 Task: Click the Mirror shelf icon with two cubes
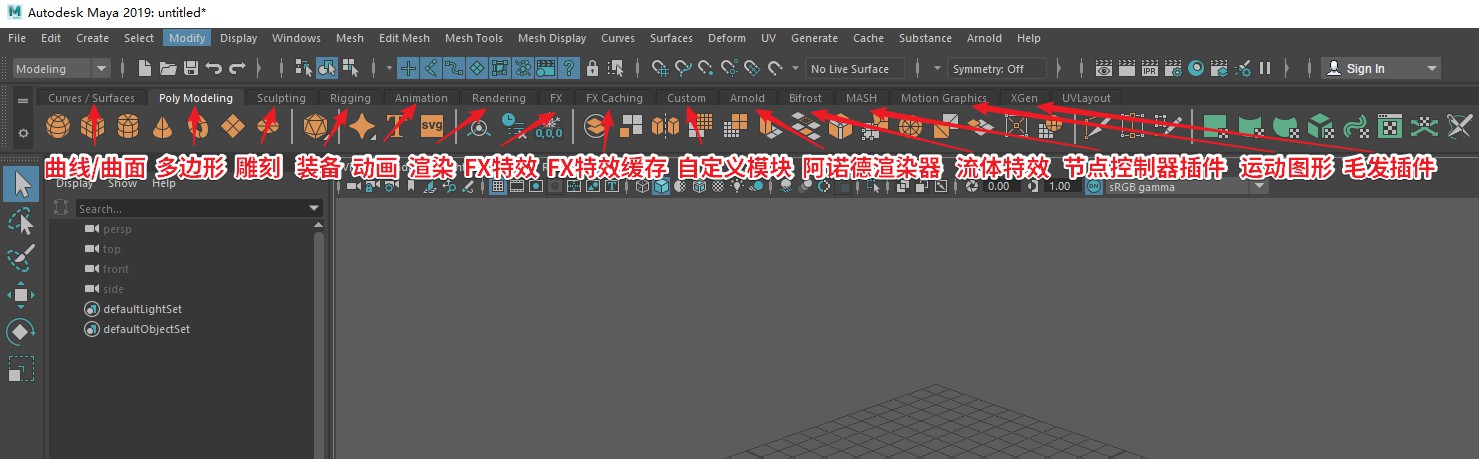665,127
